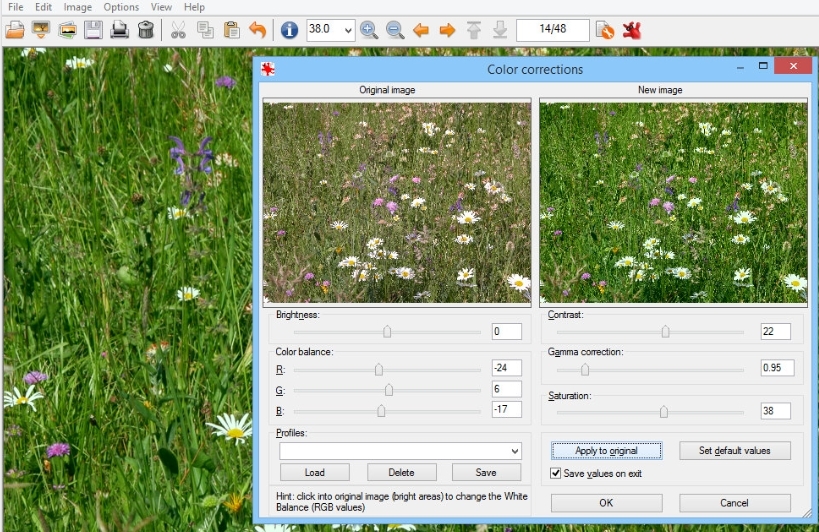Click the B color balance slider handle
Image resolution: width=819 pixels, height=532 pixels.
(381, 411)
